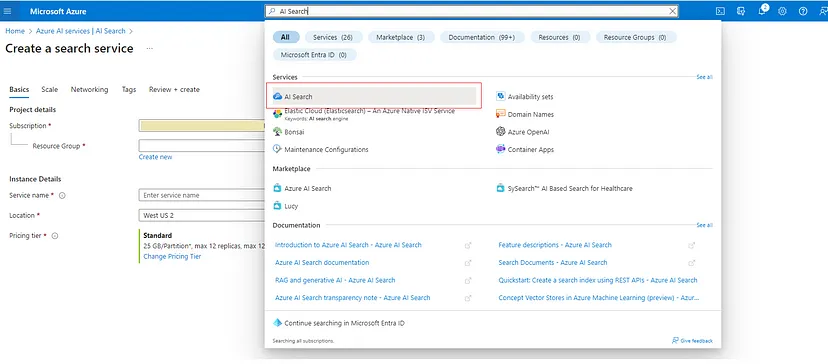The width and height of the screenshot is (828, 364).
Task: Filter results by Resource Groups (0)
Action: pos(636,38)
